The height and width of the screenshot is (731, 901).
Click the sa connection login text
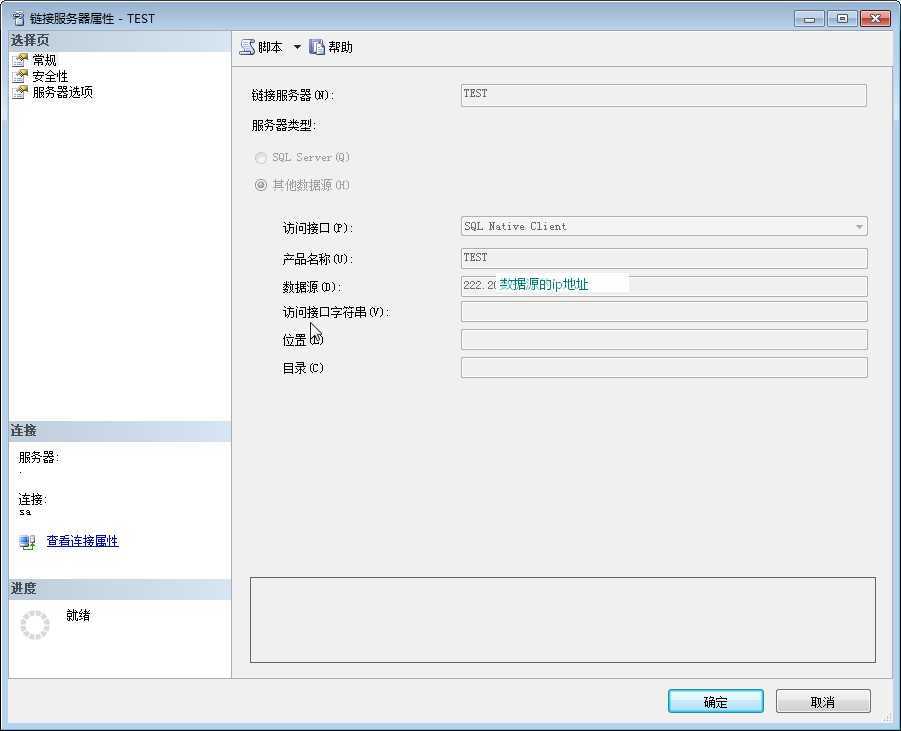[25, 512]
